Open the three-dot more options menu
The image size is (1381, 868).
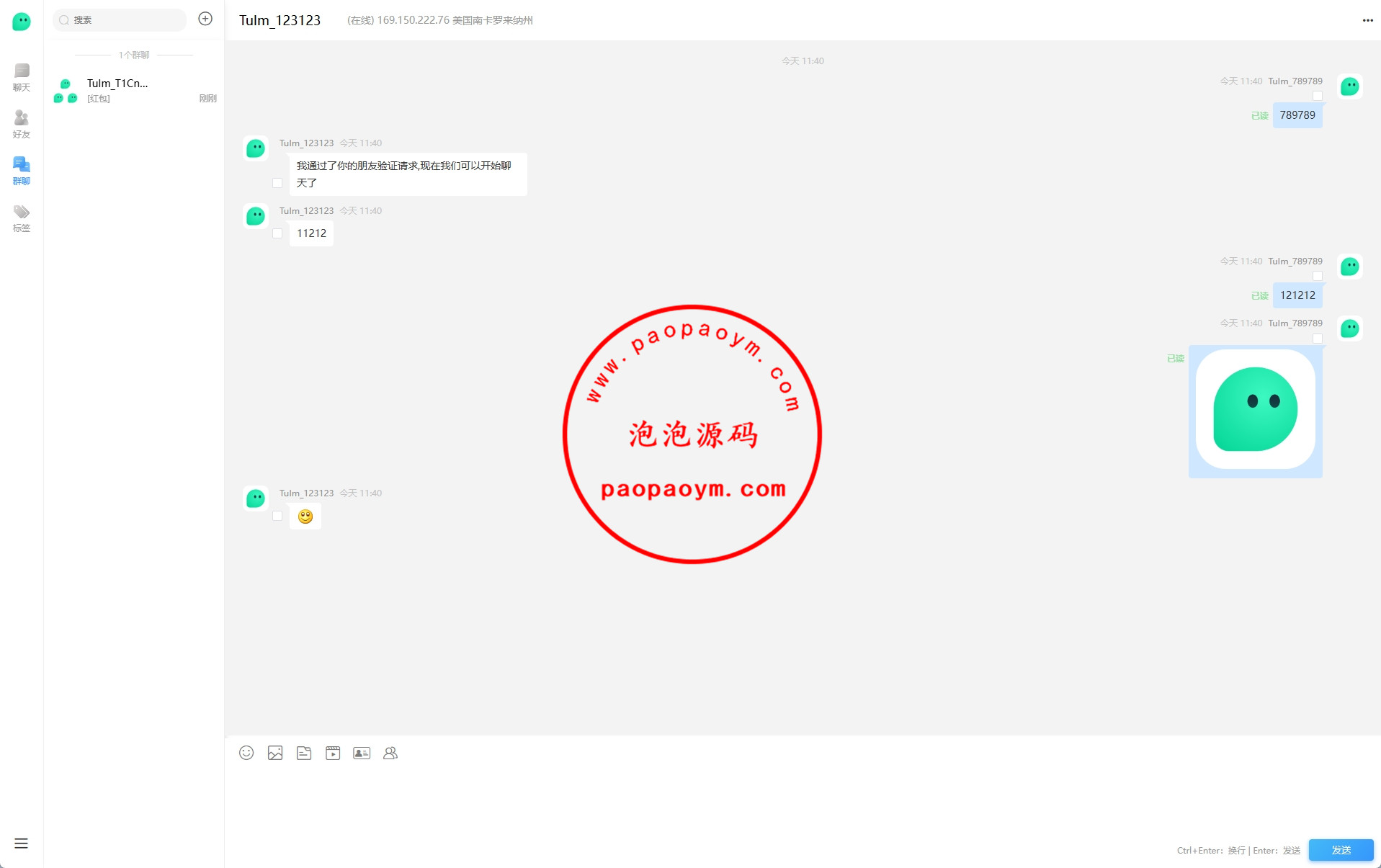1367,20
